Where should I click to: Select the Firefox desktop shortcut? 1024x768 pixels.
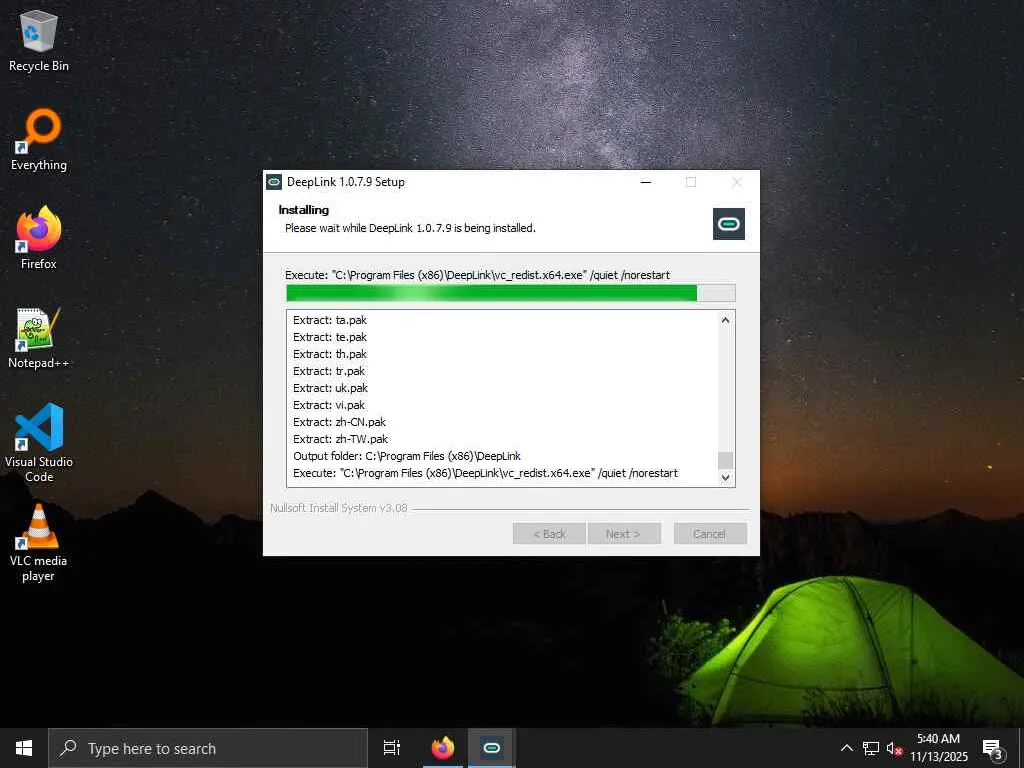(39, 238)
